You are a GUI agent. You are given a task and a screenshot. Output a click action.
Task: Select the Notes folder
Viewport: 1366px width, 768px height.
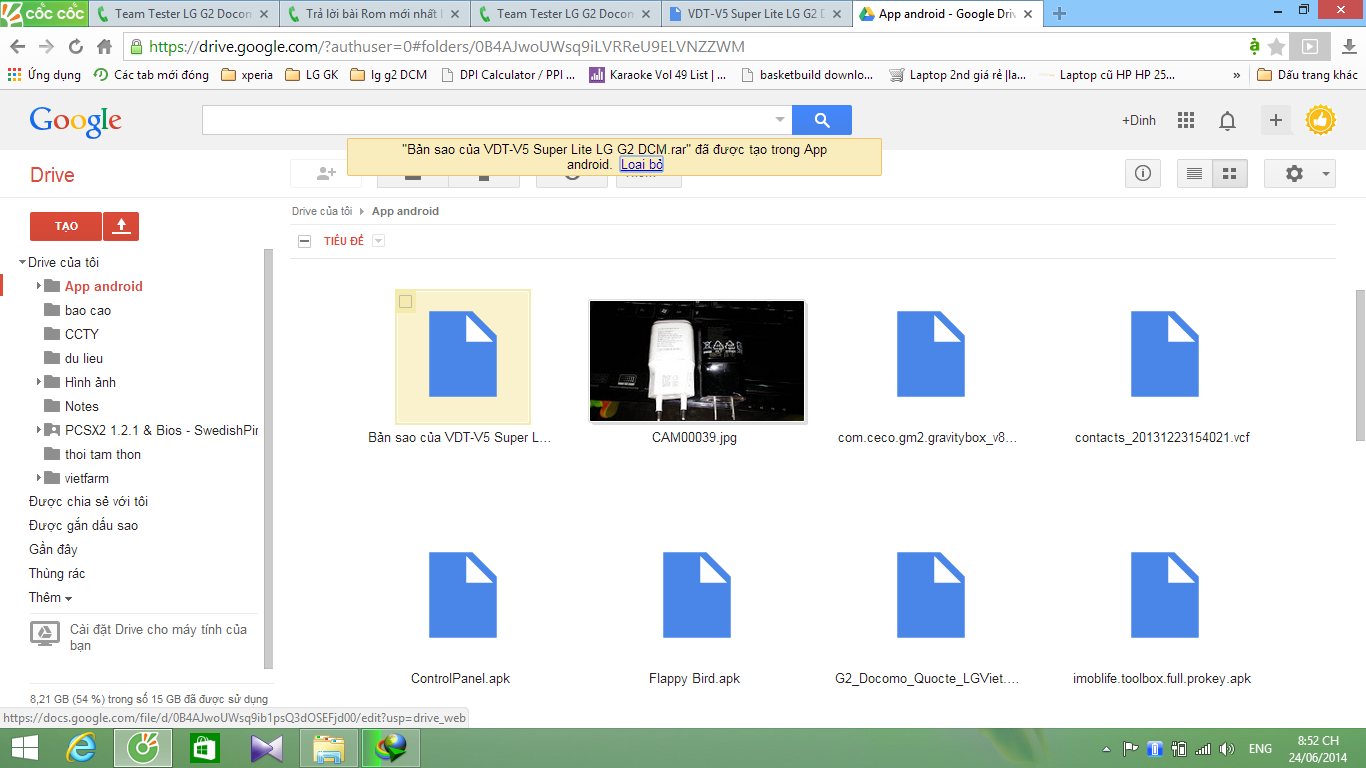click(x=82, y=406)
